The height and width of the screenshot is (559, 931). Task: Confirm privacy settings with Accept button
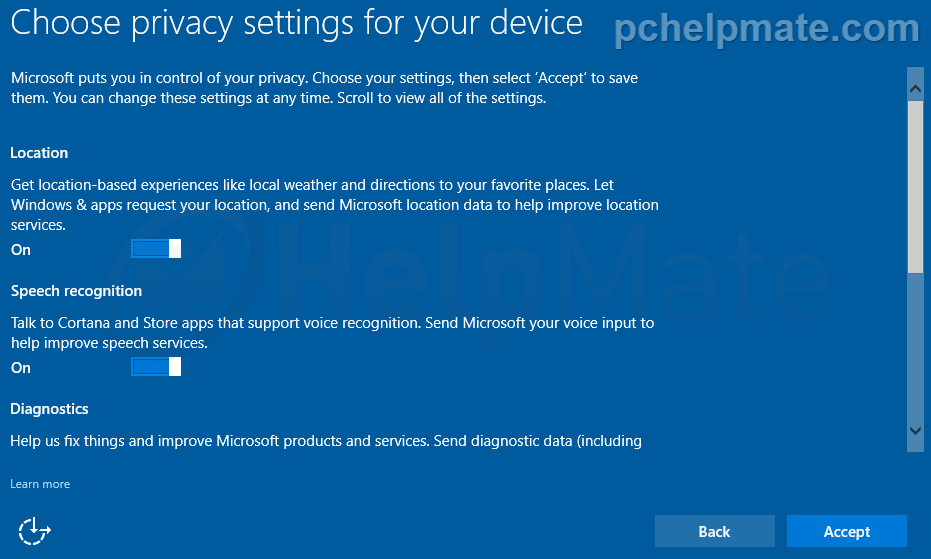click(x=847, y=531)
